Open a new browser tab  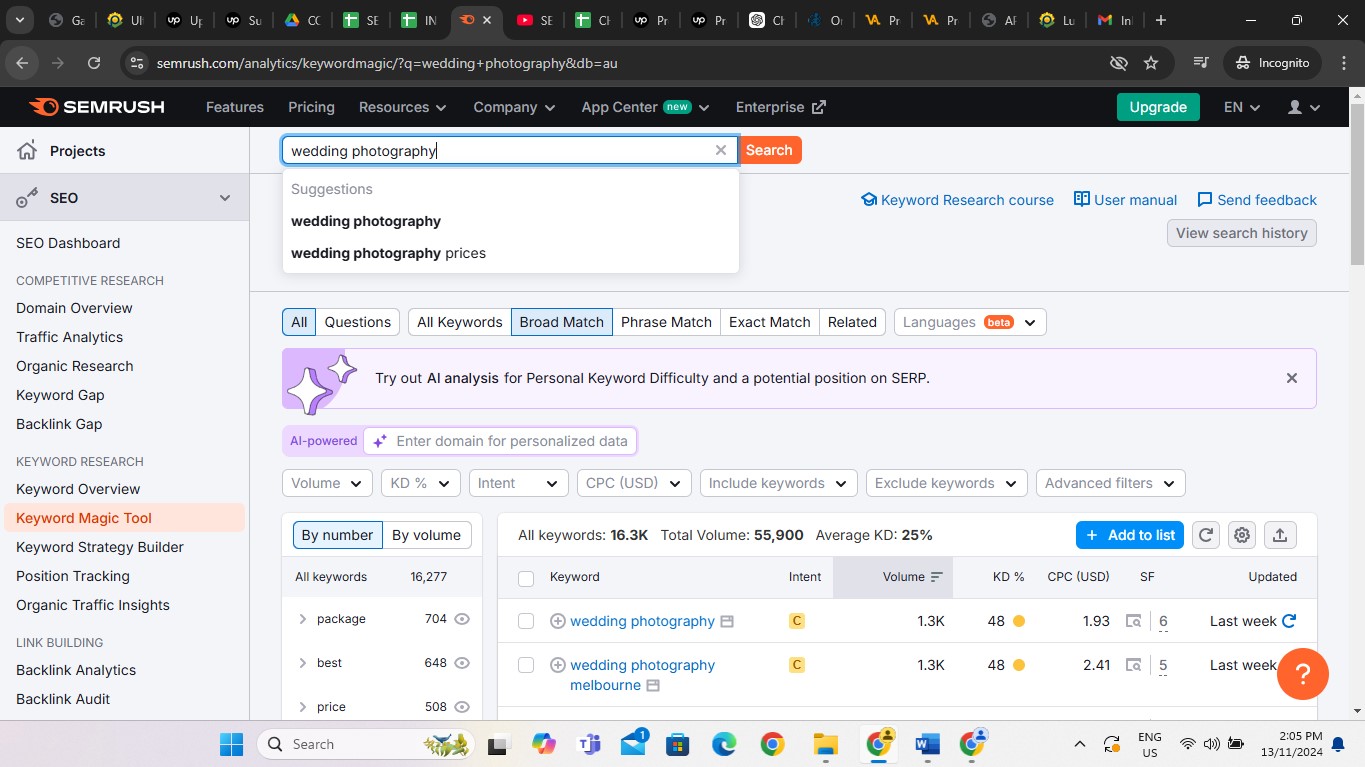1161,20
